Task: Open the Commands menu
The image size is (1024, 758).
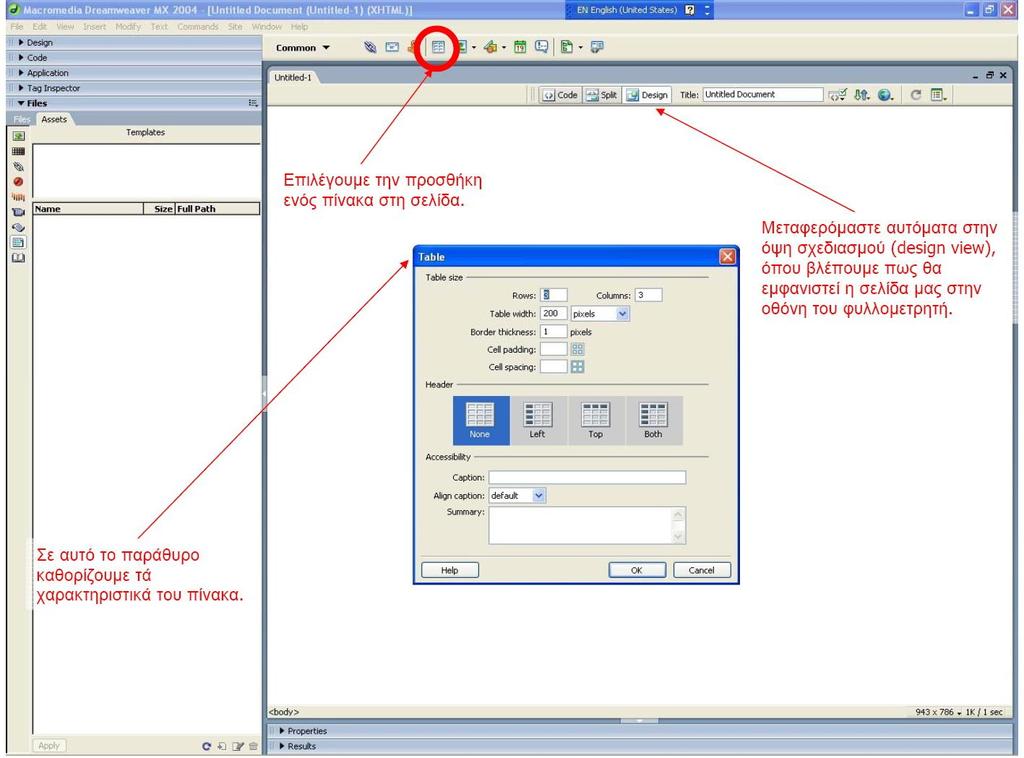Action: [x=198, y=27]
